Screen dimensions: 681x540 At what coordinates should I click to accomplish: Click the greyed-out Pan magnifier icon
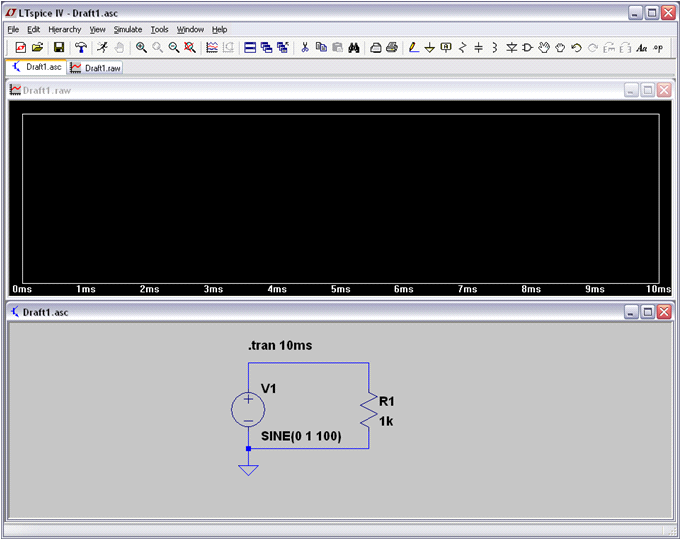pos(157,47)
